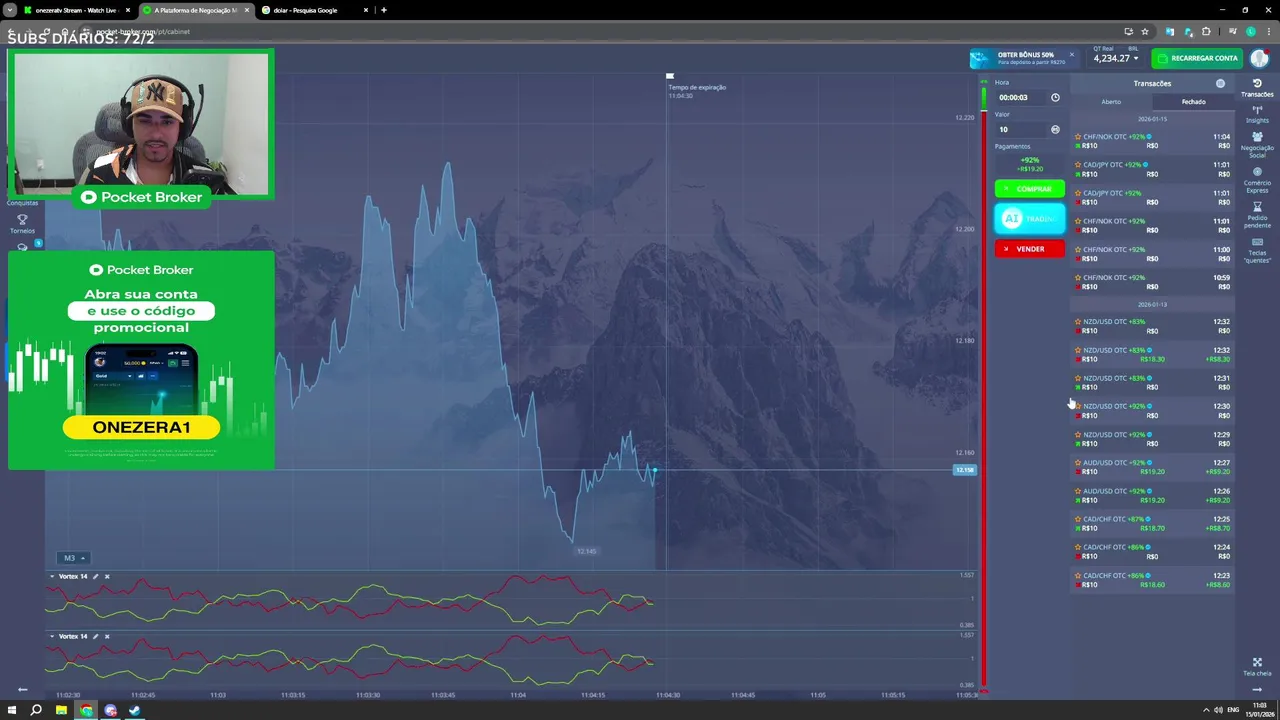Favorite the NZD/USD OTC 12:31 trade star

point(1078,379)
